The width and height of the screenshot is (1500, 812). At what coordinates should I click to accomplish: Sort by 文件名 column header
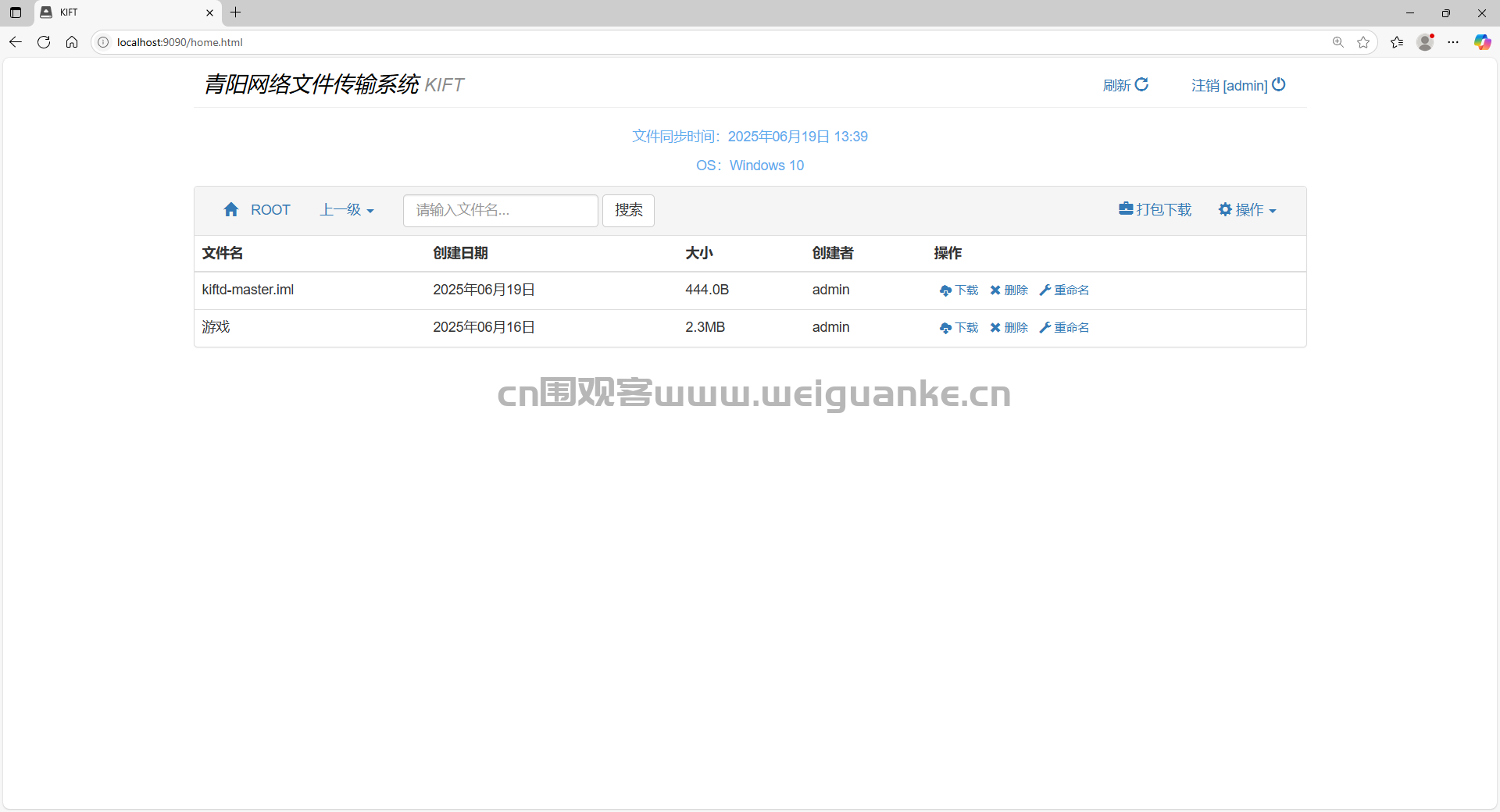223,253
